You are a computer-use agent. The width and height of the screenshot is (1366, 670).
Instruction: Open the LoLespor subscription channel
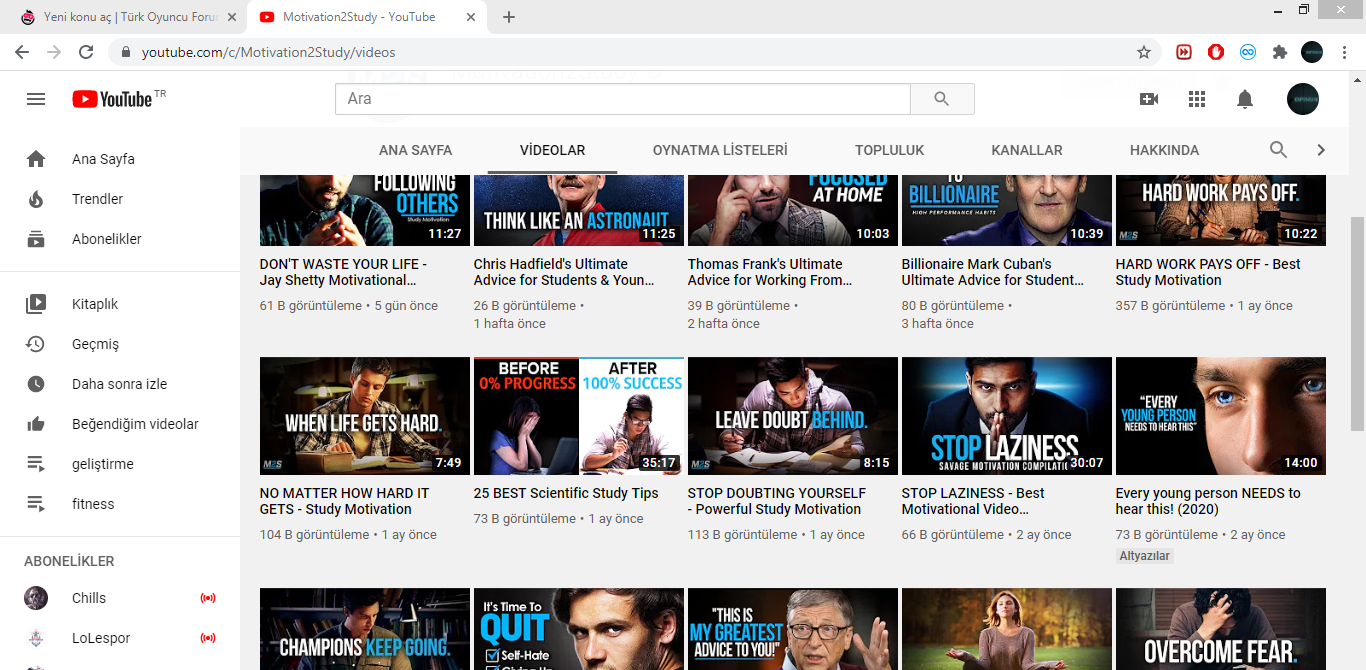(x=120, y=638)
